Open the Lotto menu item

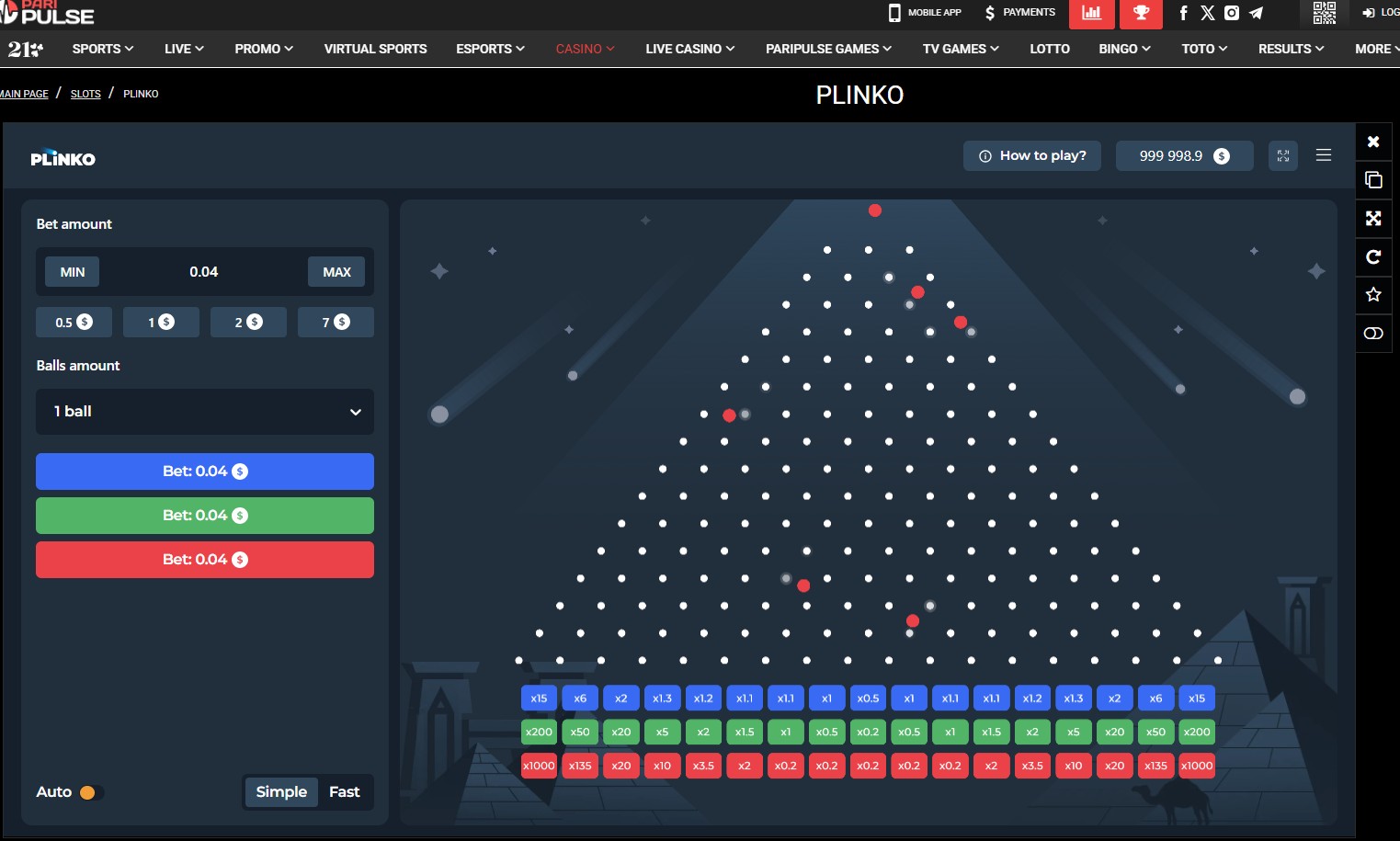coord(1049,49)
